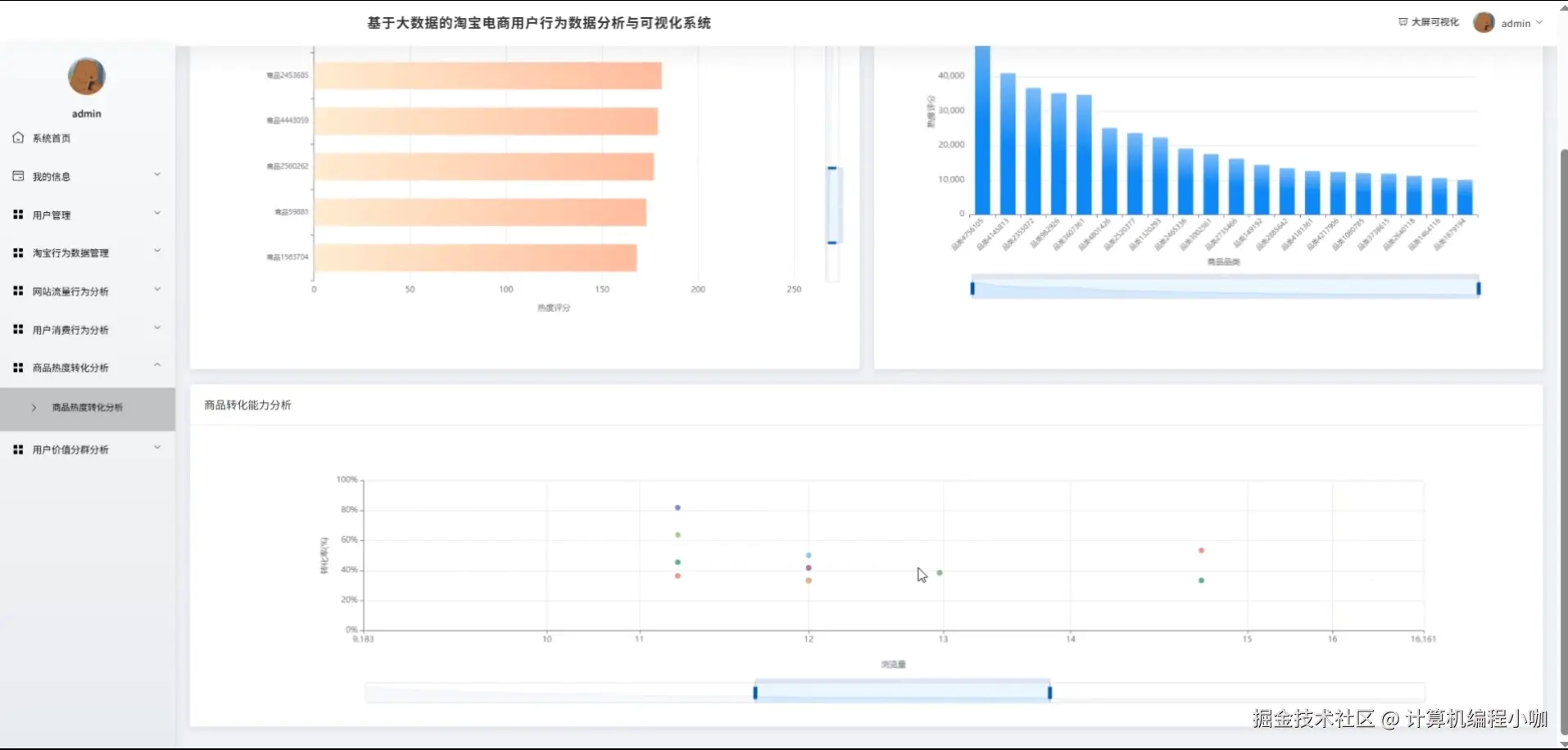Click the admin profile avatar
Viewport: 1568px width, 750px height.
[1484, 22]
